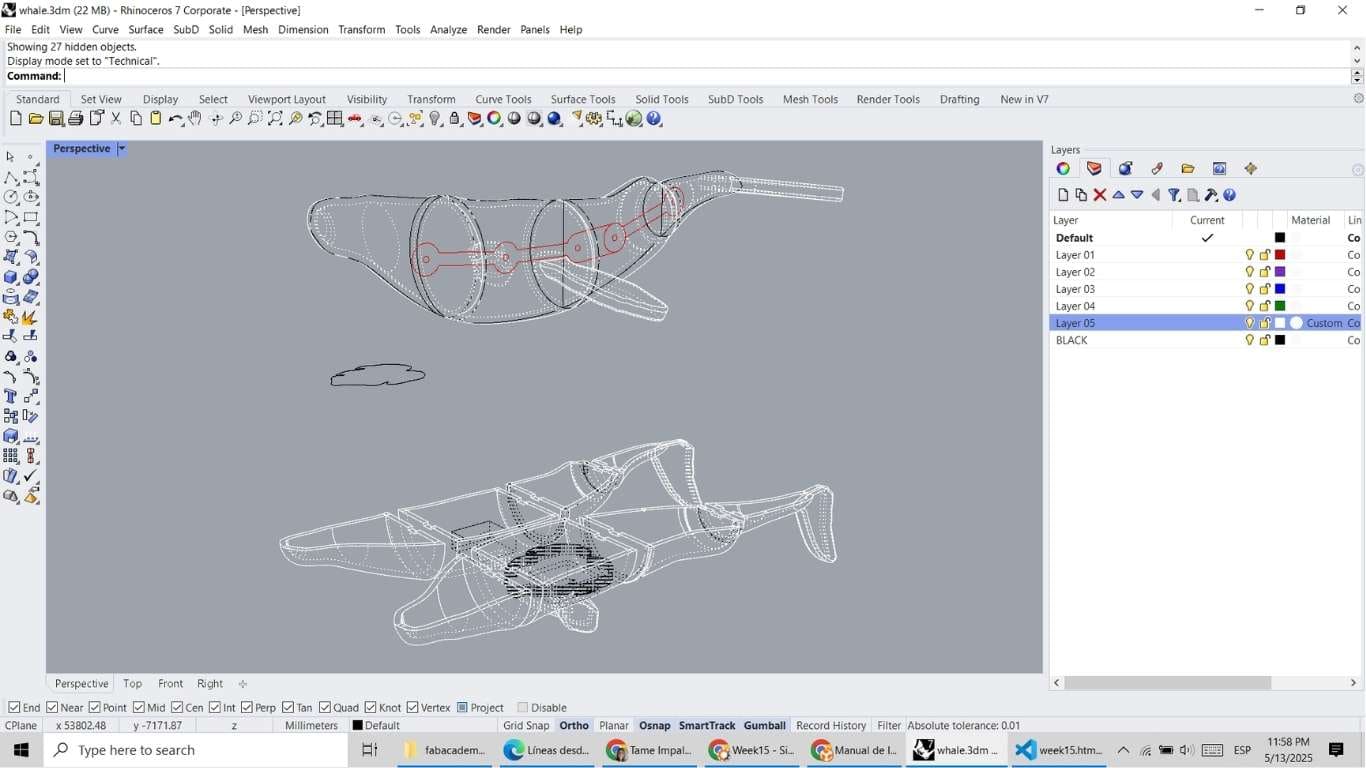Open the Perspective viewport dropdown arrow

tap(121, 149)
